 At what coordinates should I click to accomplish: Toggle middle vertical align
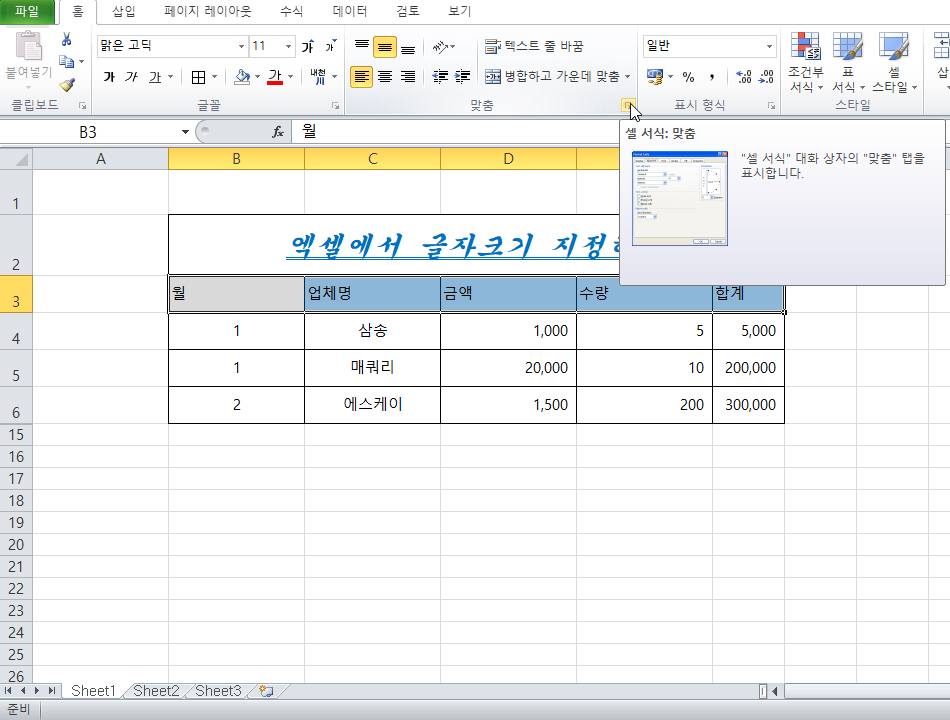(x=385, y=47)
